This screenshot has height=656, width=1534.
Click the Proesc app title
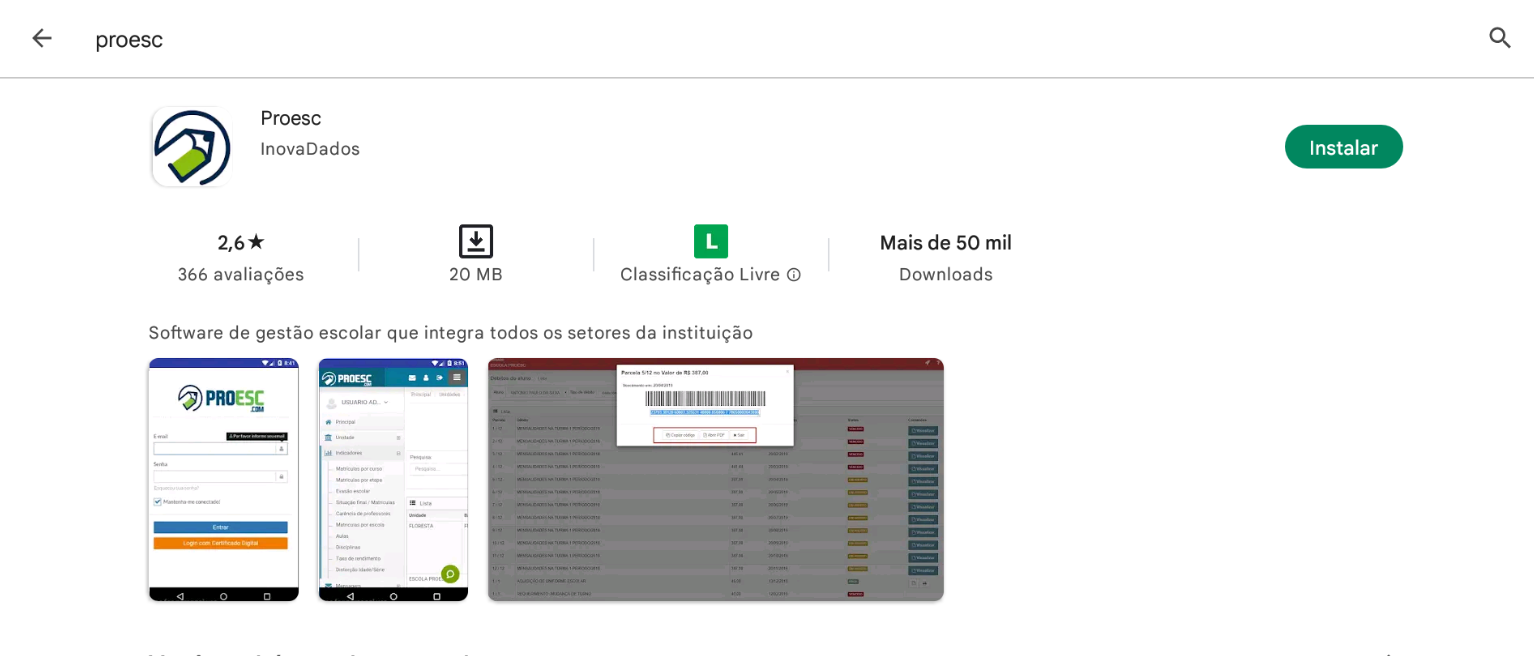click(291, 118)
